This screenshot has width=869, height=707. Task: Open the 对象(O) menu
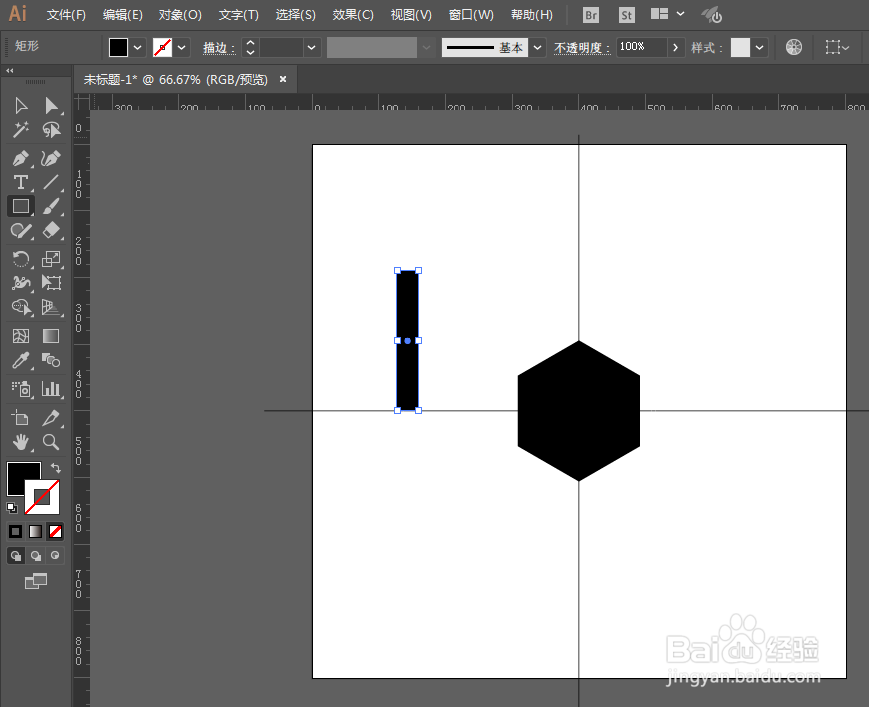(180, 15)
